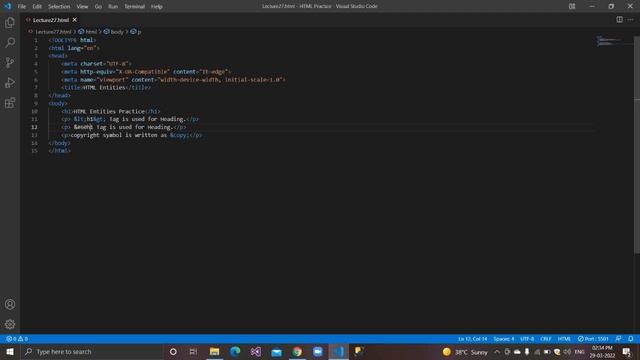Open the Help menu
The height and width of the screenshot is (360, 640).
point(157,7)
